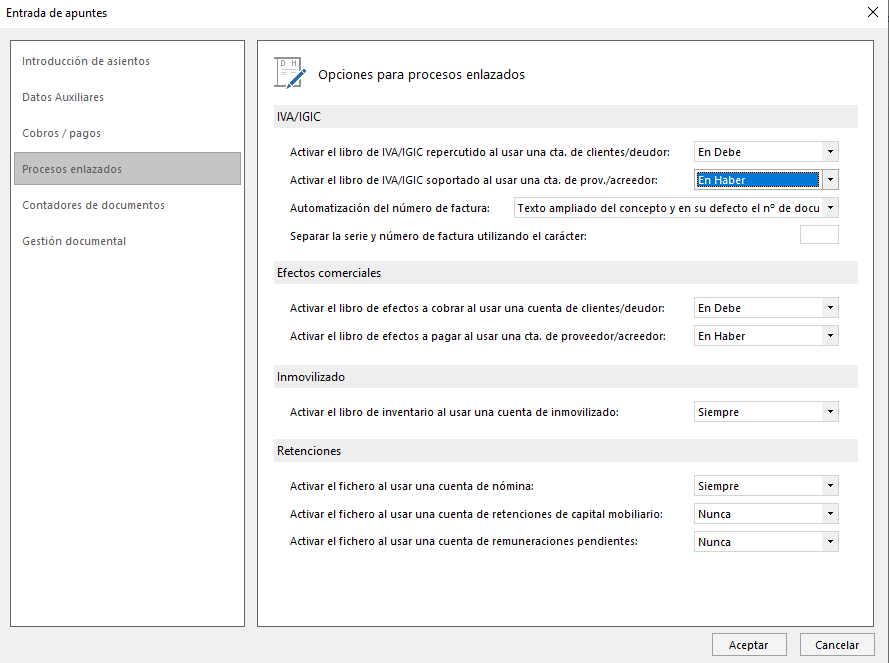
Task: Expand remuneraciones pendientes fichero dropdown
Action: [x=766, y=542]
